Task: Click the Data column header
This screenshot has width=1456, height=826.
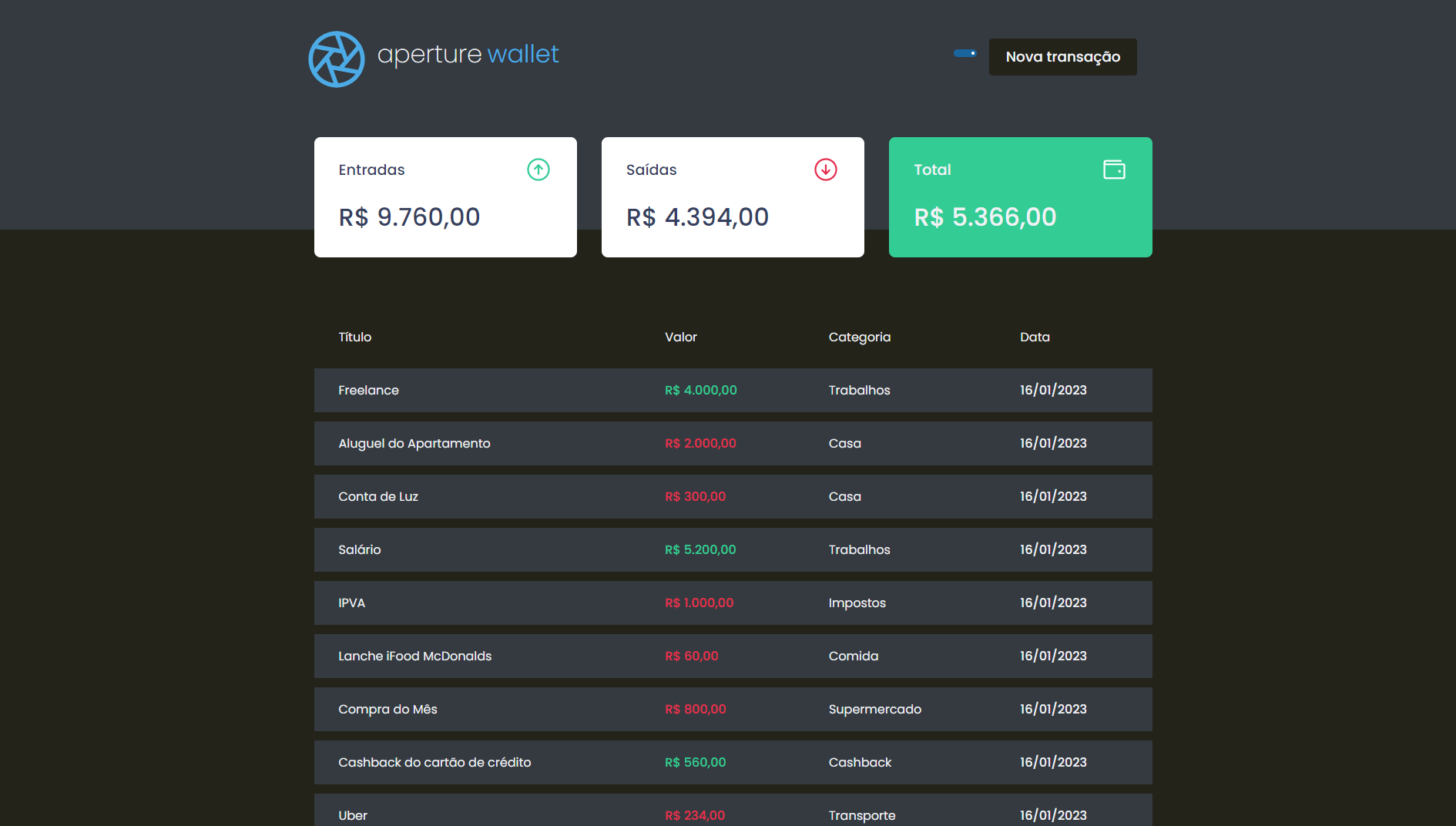Action: coord(1035,337)
